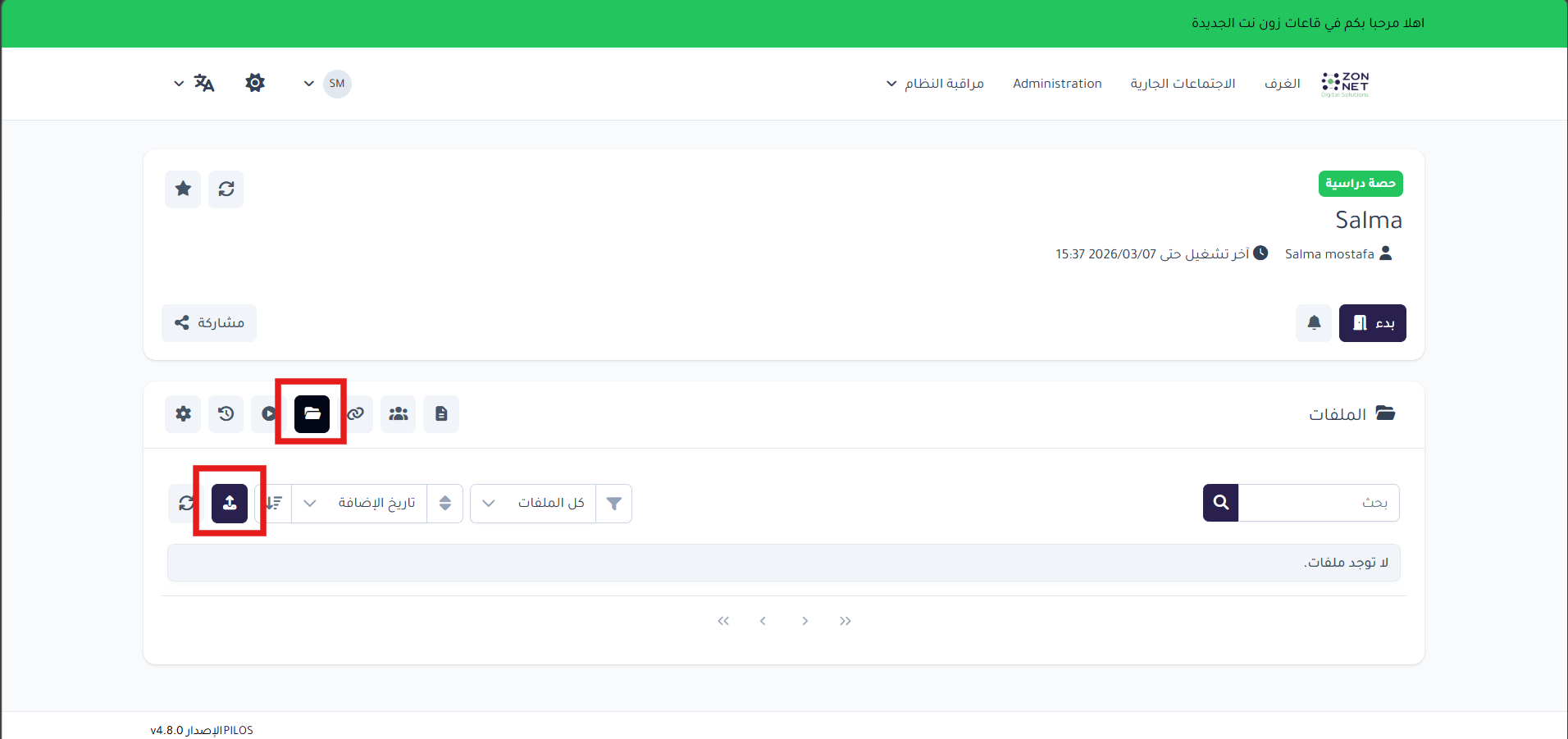Click the upload file button
Screen dimensions: 1568x739
[230, 503]
